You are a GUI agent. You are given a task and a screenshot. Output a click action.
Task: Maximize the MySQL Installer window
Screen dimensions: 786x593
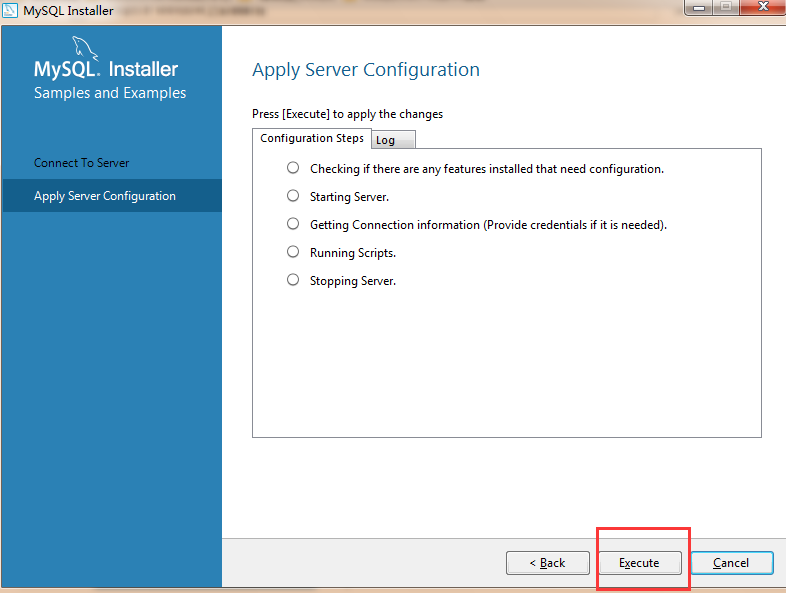[x=726, y=8]
